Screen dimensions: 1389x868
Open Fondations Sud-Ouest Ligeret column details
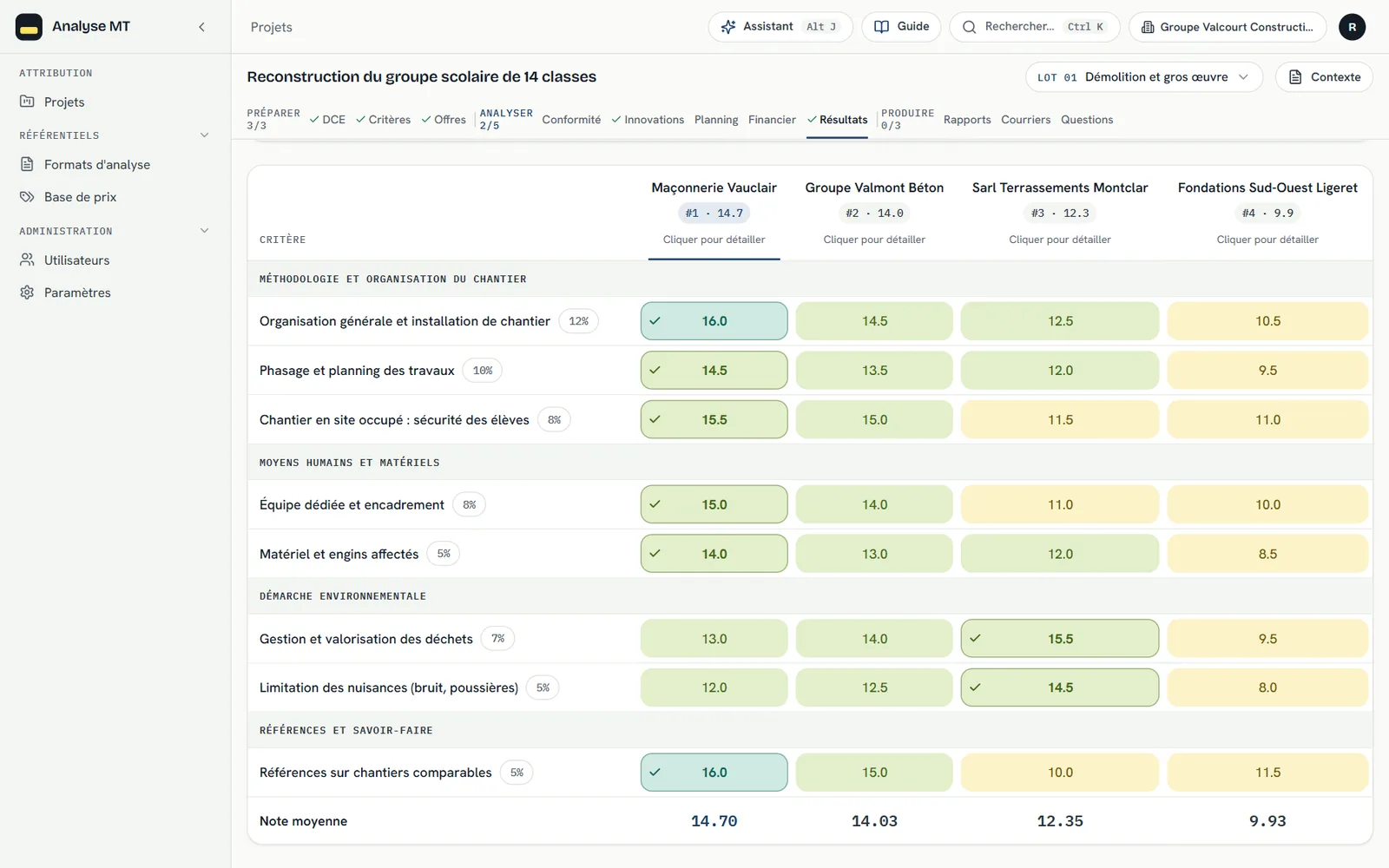point(1267,240)
